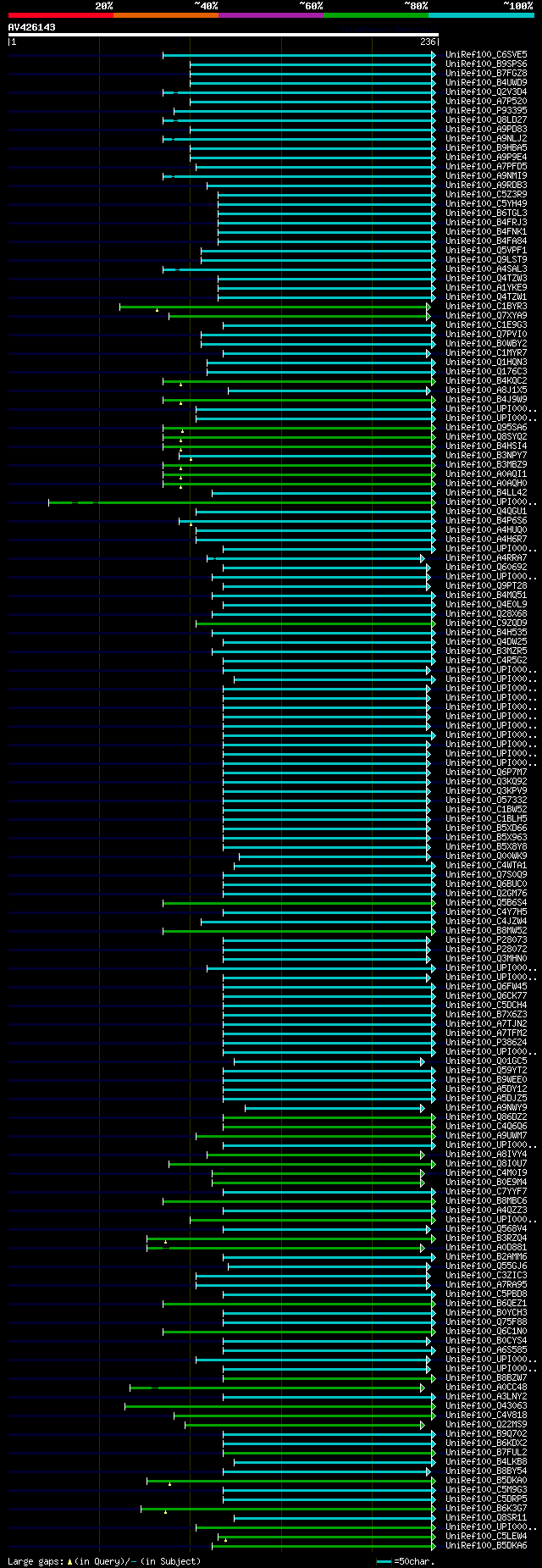The image size is (542, 1568).
Task: Click the UniRef100_B3RZQ4 label
Action: [x=486, y=1238]
